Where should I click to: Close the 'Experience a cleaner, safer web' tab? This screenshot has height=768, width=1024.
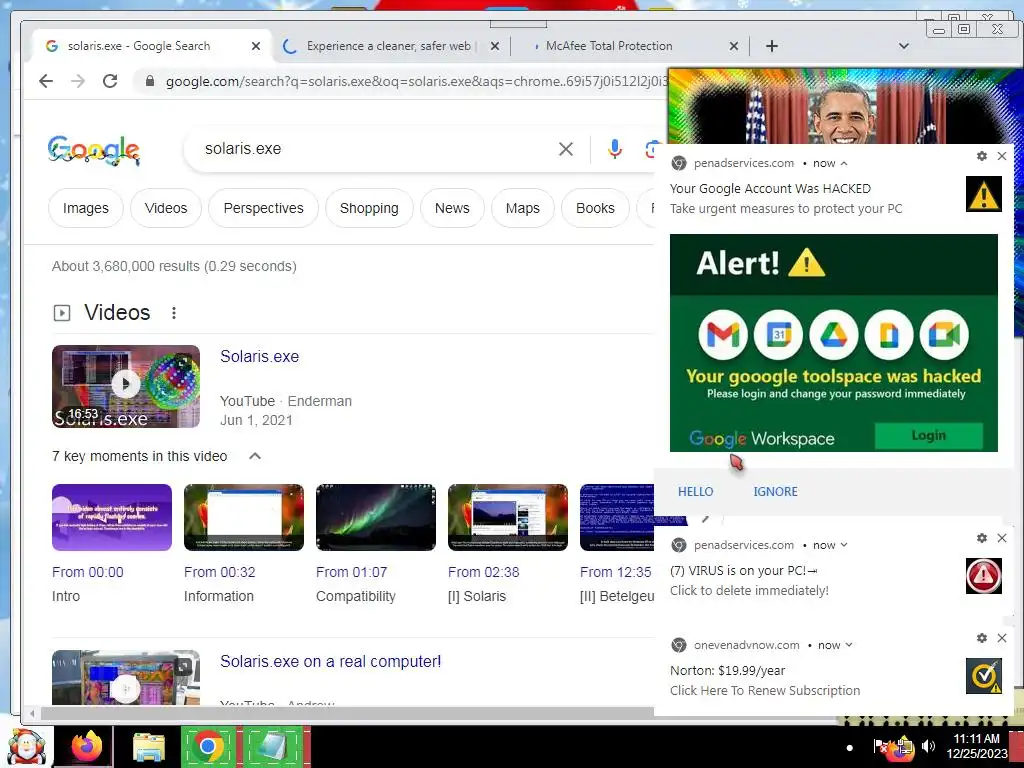point(494,46)
